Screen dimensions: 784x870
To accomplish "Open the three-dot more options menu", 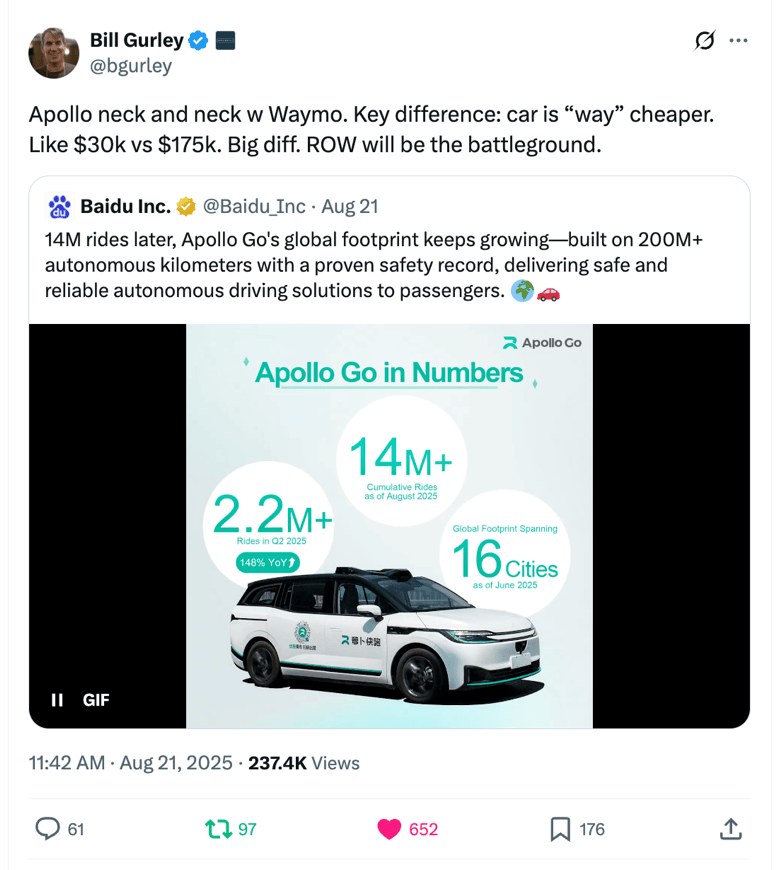I will click(x=739, y=41).
